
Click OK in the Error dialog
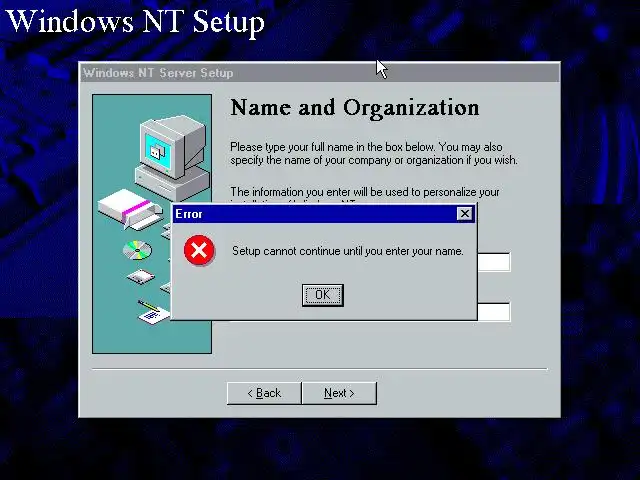[322, 295]
